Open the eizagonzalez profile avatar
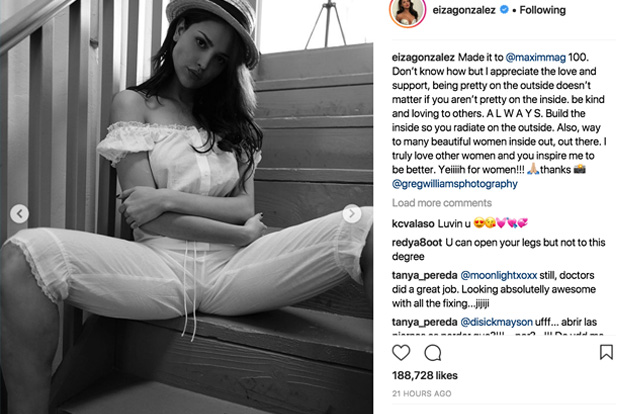Screen dimensions: 621x414 [408, 11]
